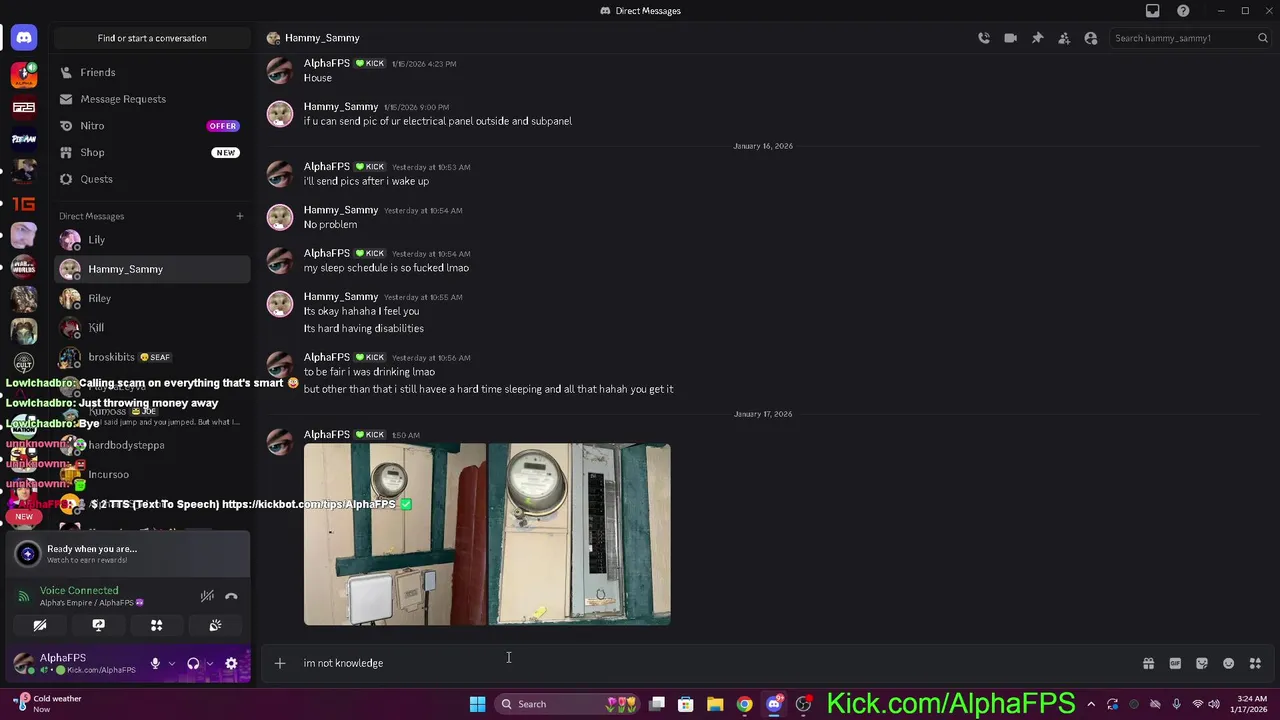
Task: Click Hammy_Sammy avatar on electrical panel message
Action: tap(280, 114)
